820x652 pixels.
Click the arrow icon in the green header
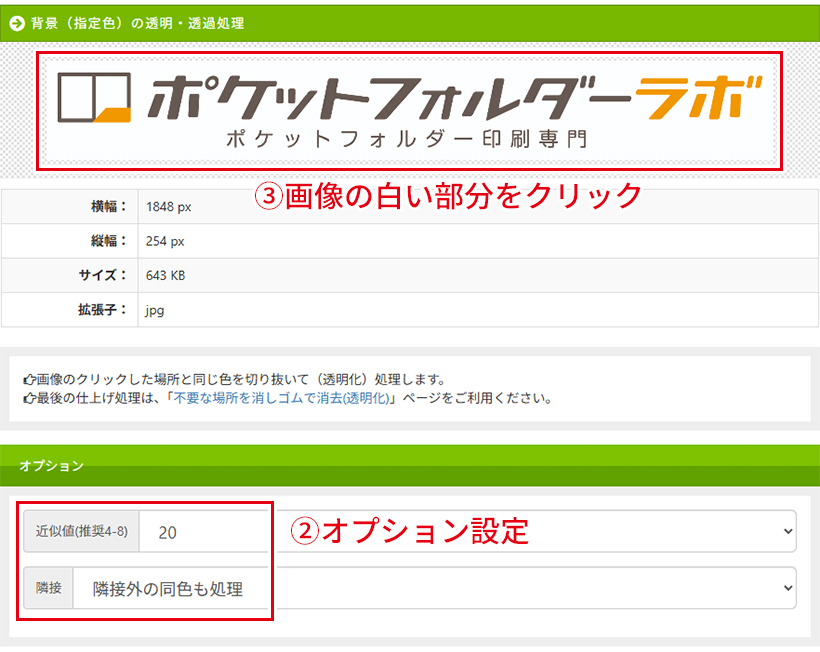[16, 22]
